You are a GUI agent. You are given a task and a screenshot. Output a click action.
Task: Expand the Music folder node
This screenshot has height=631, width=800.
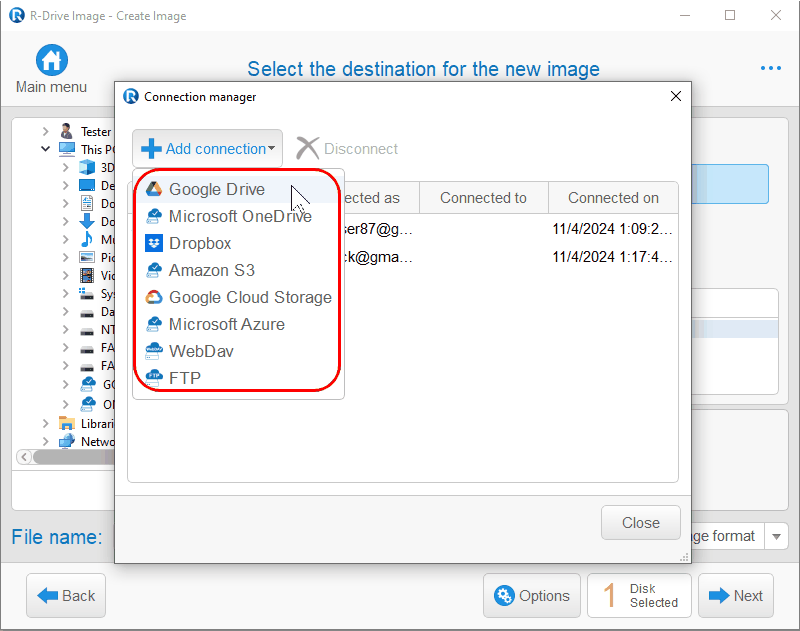[x=65, y=239]
